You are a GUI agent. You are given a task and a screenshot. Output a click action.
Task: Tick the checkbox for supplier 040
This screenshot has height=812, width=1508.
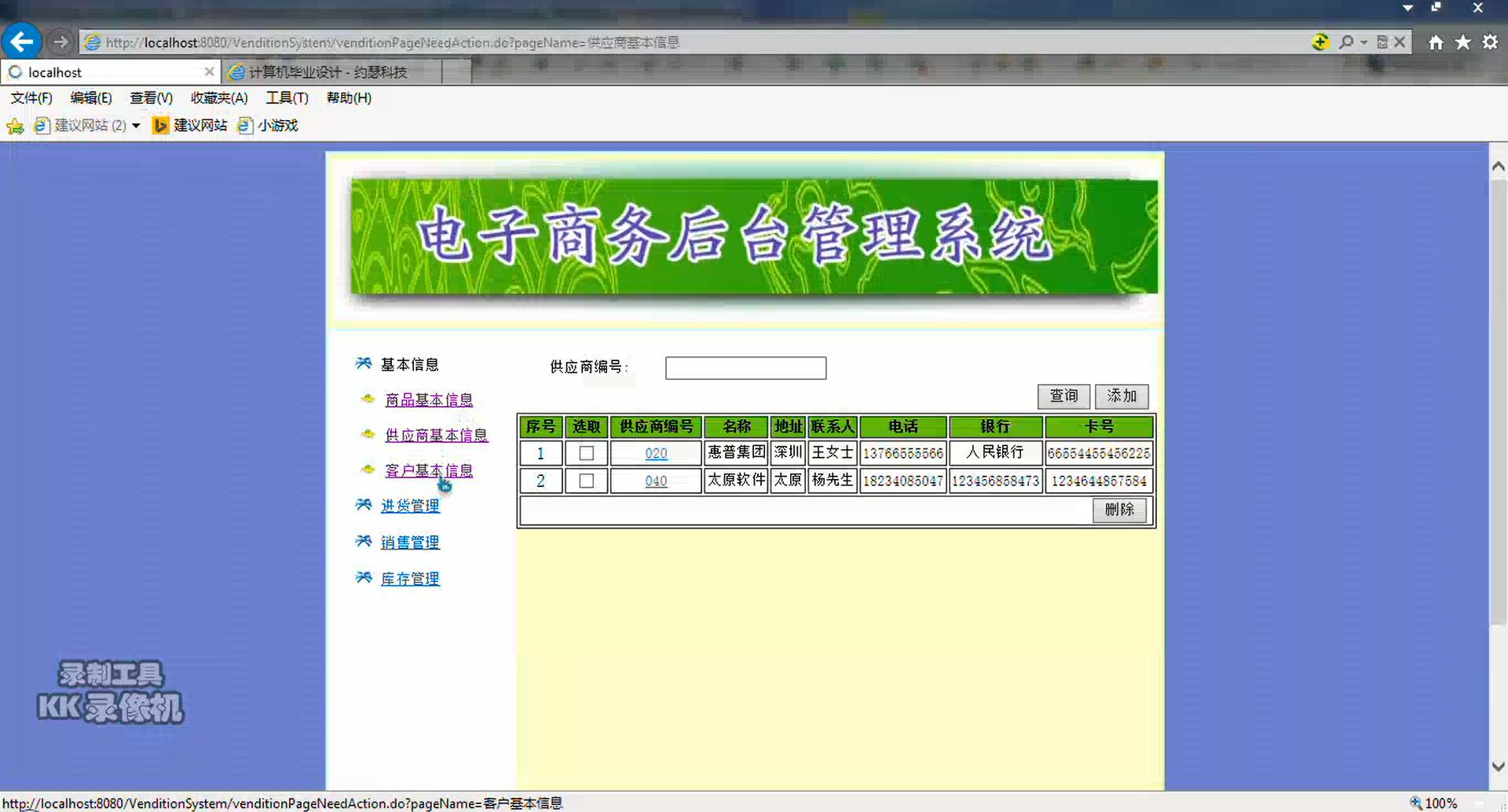tap(586, 481)
